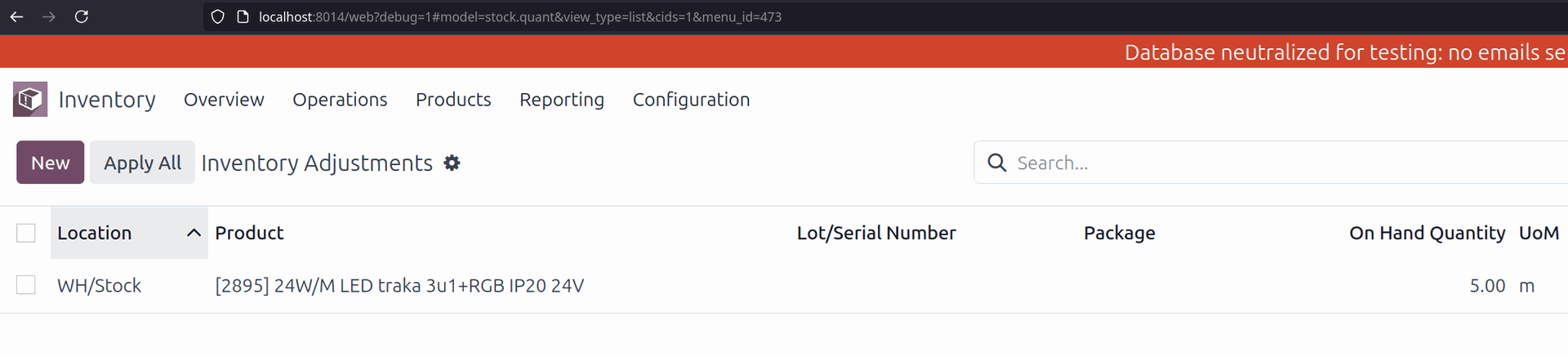Expand the Configuration menu
Image resolution: width=1568 pixels, height=357 pixels.
coord(691,100)
